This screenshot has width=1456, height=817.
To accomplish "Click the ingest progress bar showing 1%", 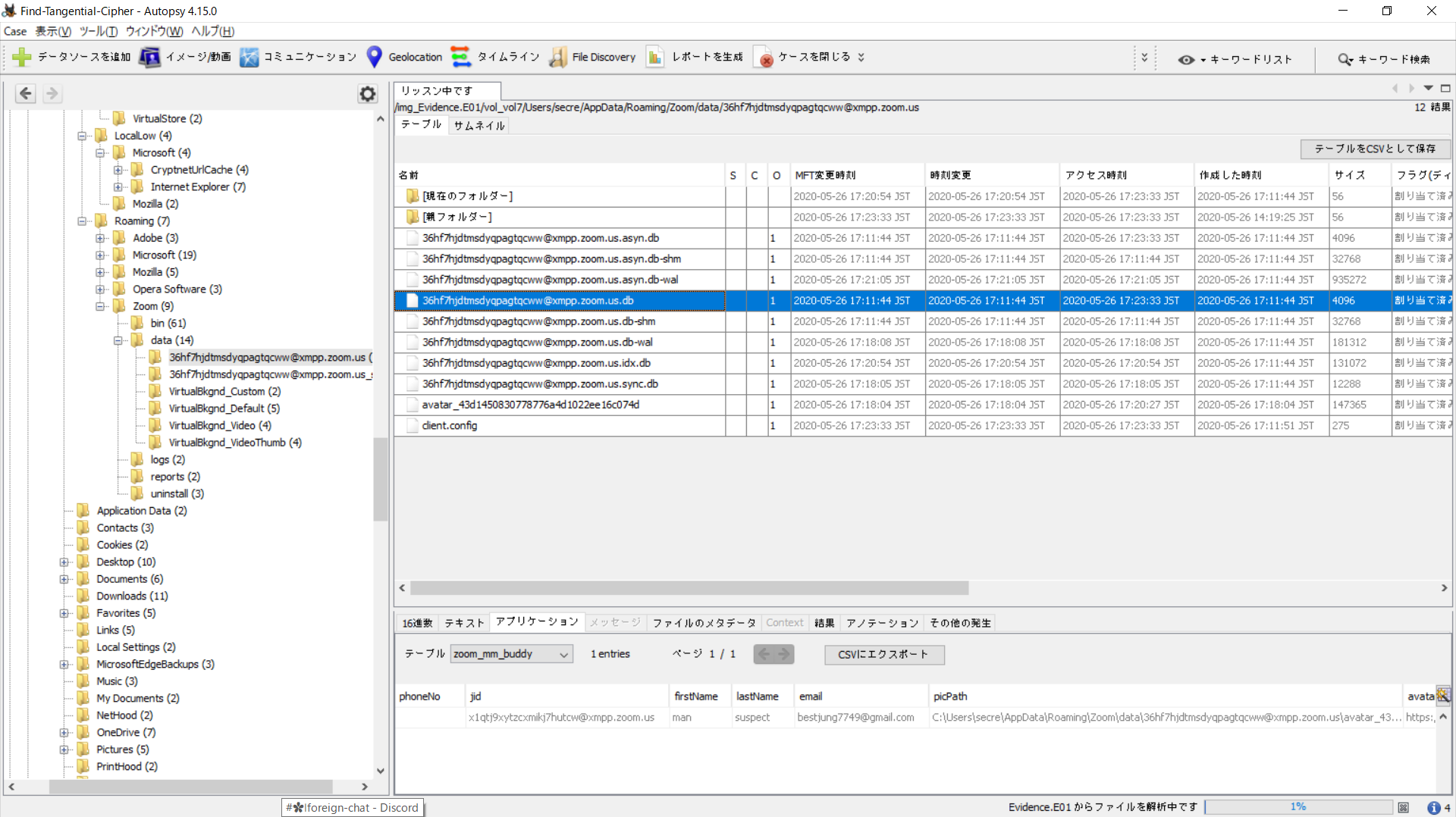I will [x=1298, y=807].
